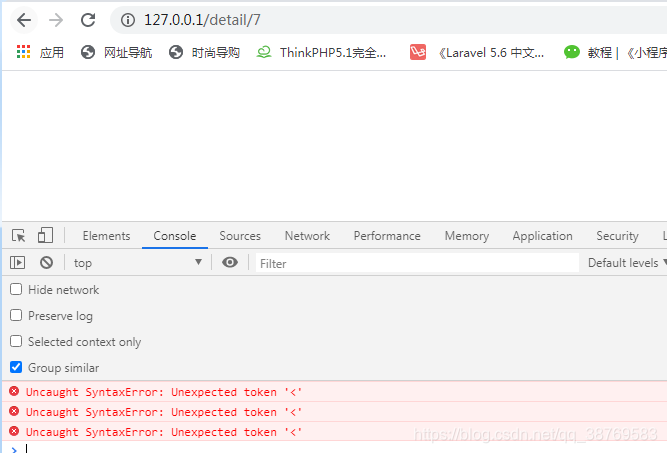Open the 网址导航 bookmark

pos(116,52)
